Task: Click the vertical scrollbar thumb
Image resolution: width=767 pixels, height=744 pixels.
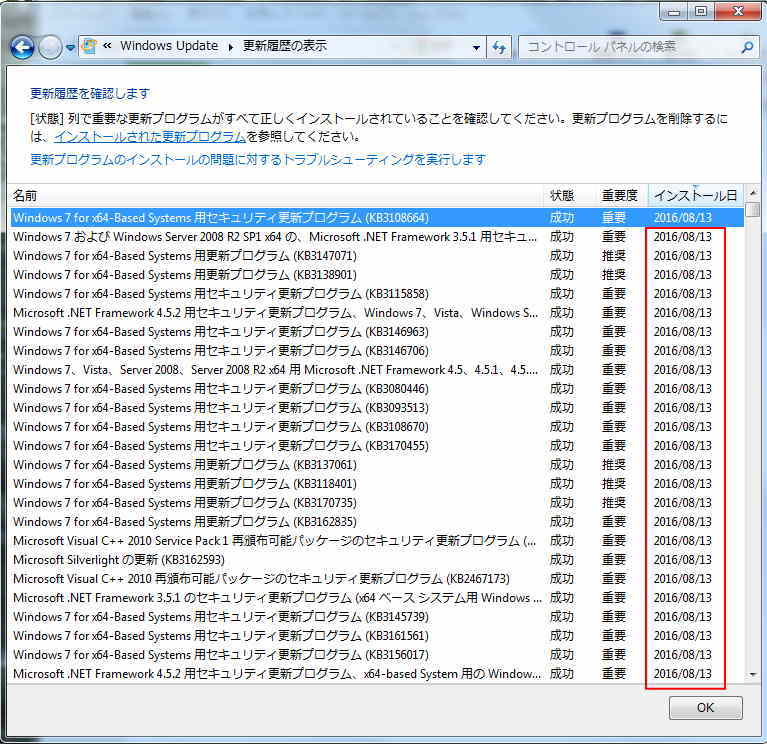Action: 753,209
